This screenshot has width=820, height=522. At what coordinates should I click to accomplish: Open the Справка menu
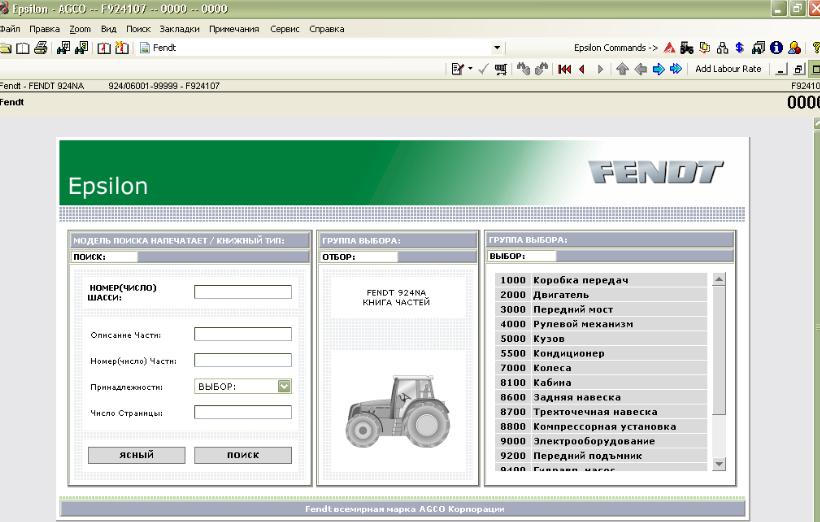coord(326,29)
